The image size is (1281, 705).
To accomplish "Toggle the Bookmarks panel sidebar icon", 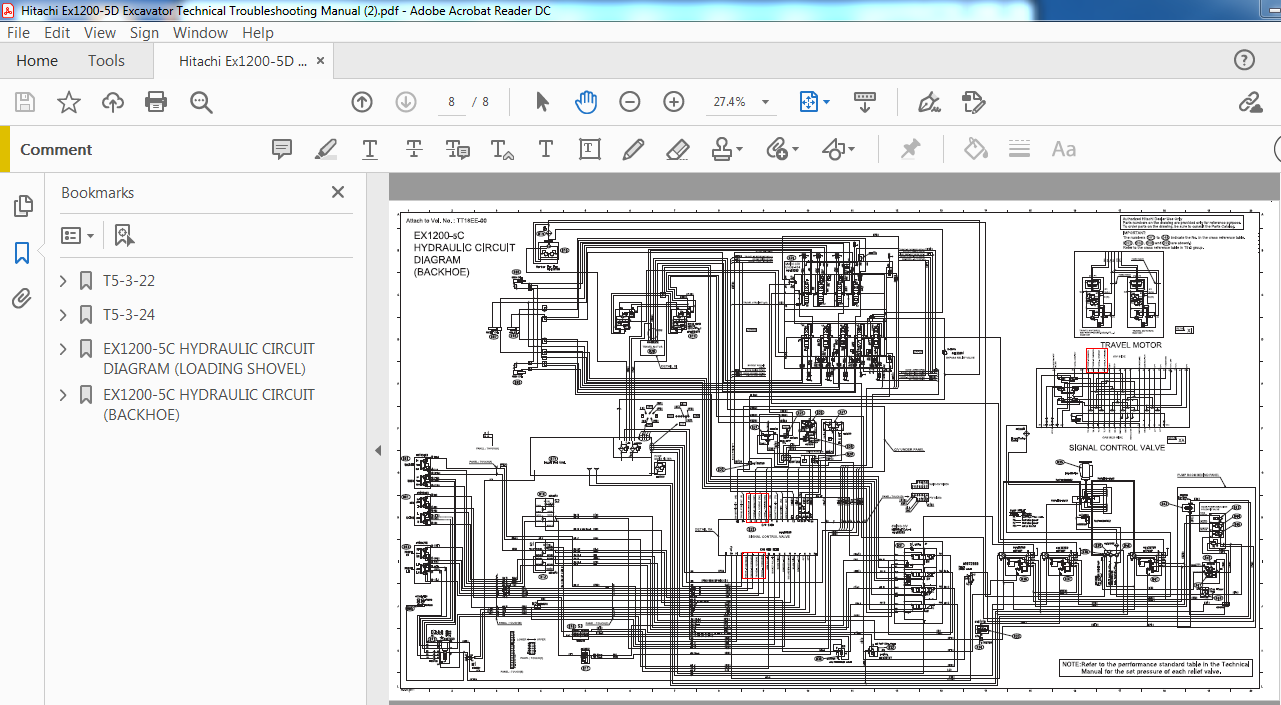I will click(22, 253).
